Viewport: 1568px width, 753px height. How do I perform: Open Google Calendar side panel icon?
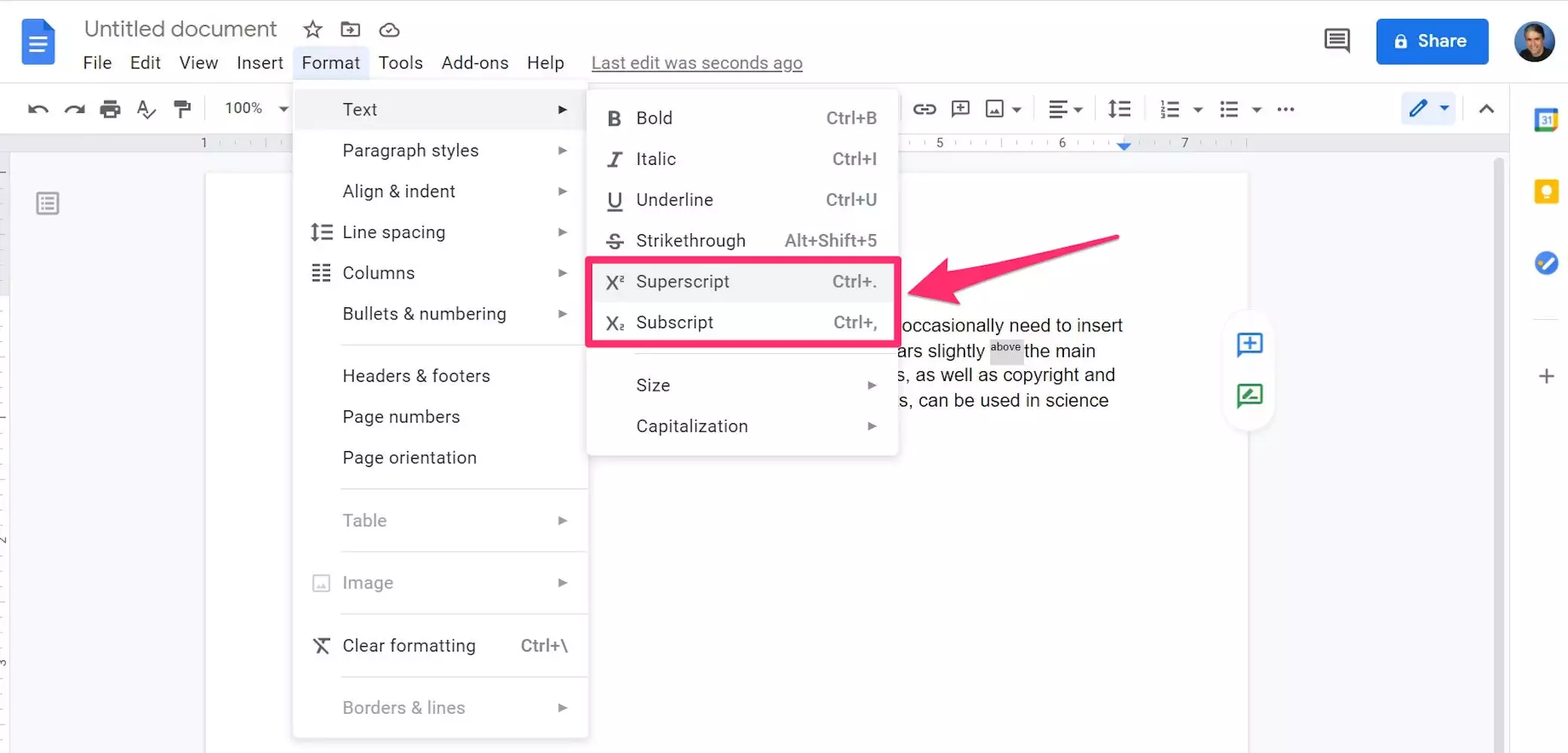click(1545, 120)
